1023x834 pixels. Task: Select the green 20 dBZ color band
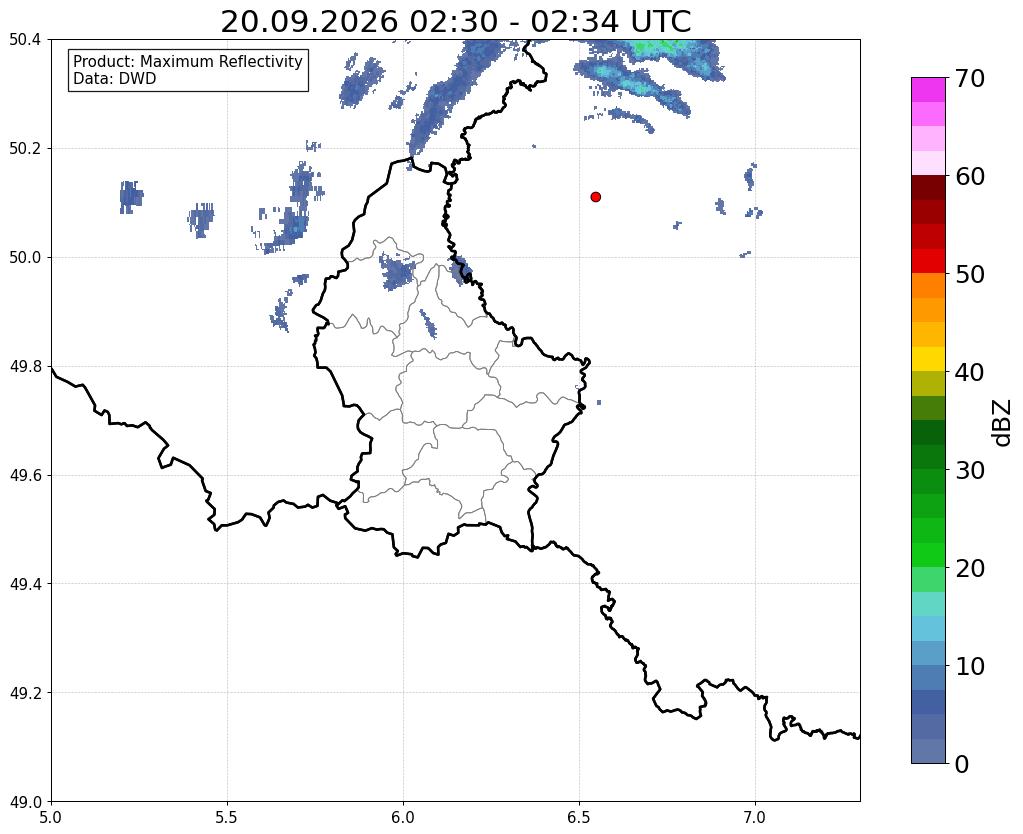tap(928, 555)
